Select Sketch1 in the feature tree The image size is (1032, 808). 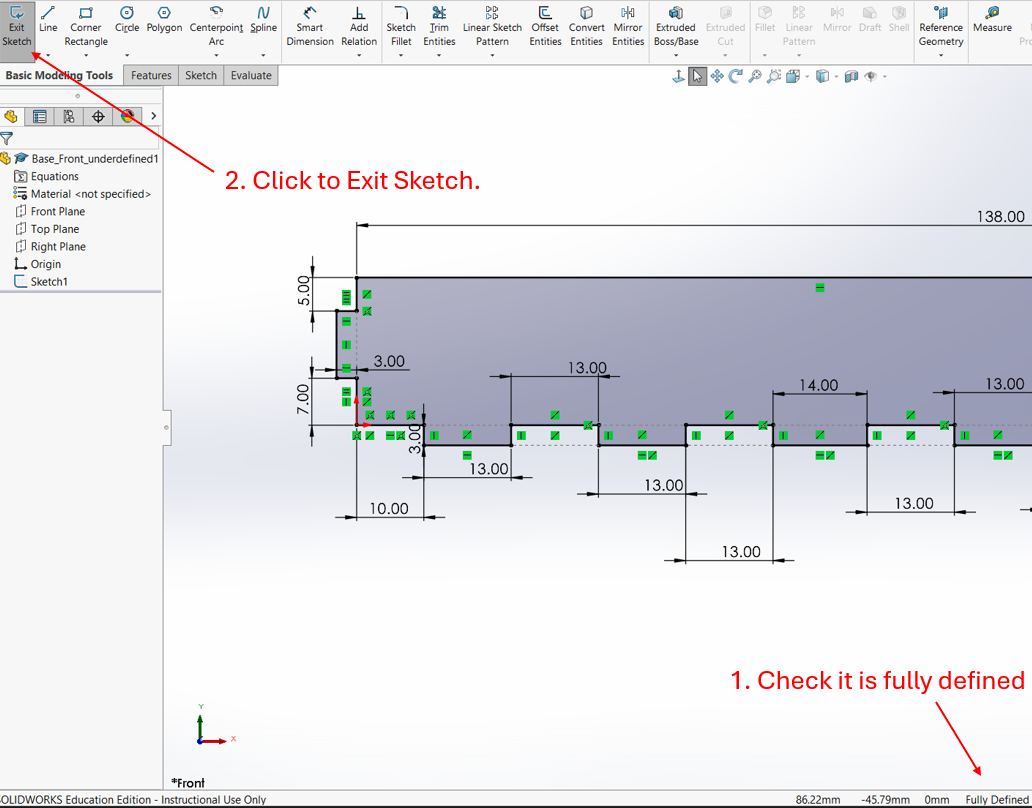coord(49,282)
